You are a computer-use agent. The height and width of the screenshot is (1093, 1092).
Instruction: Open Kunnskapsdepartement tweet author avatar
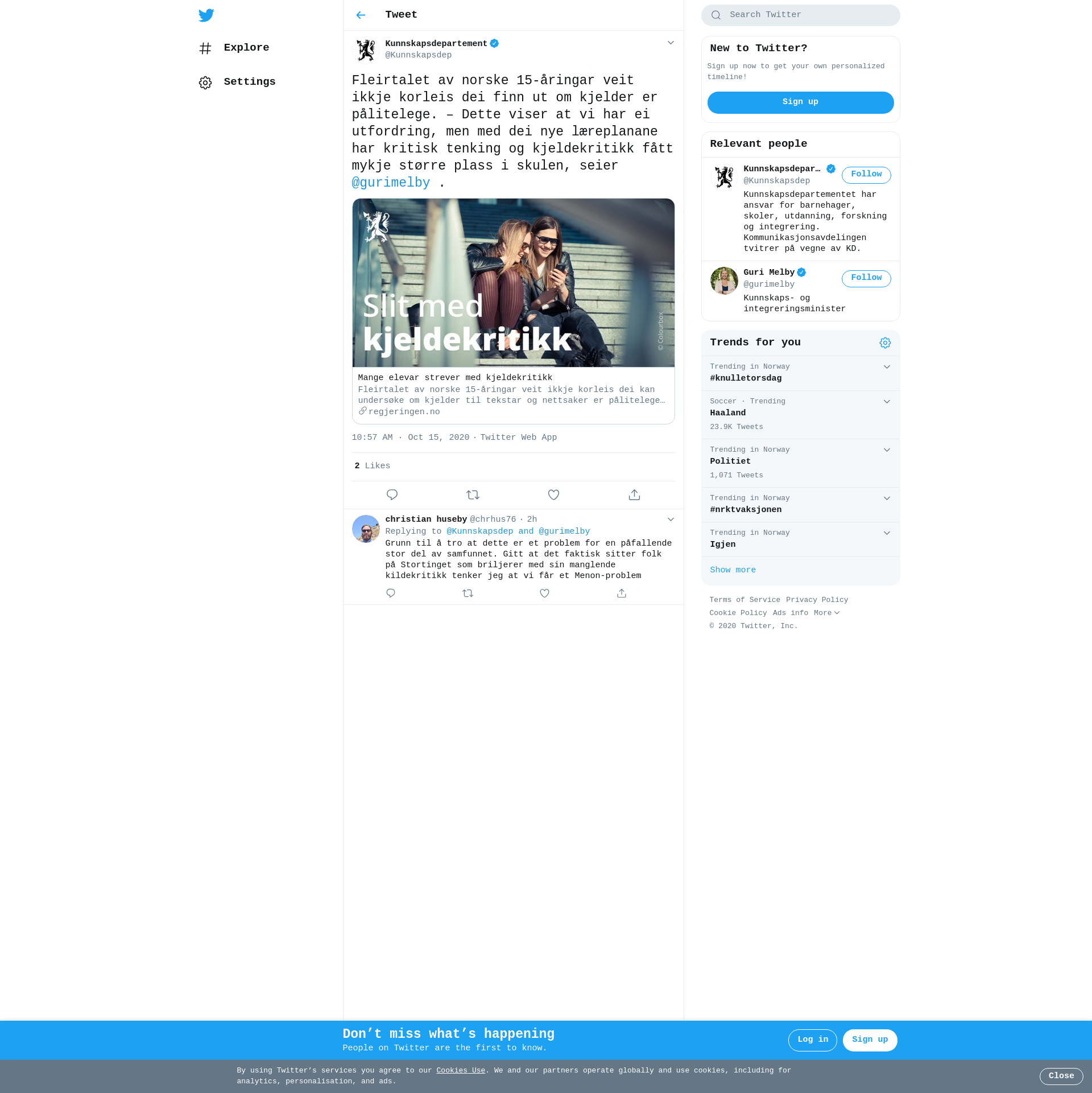click(366, 50)
